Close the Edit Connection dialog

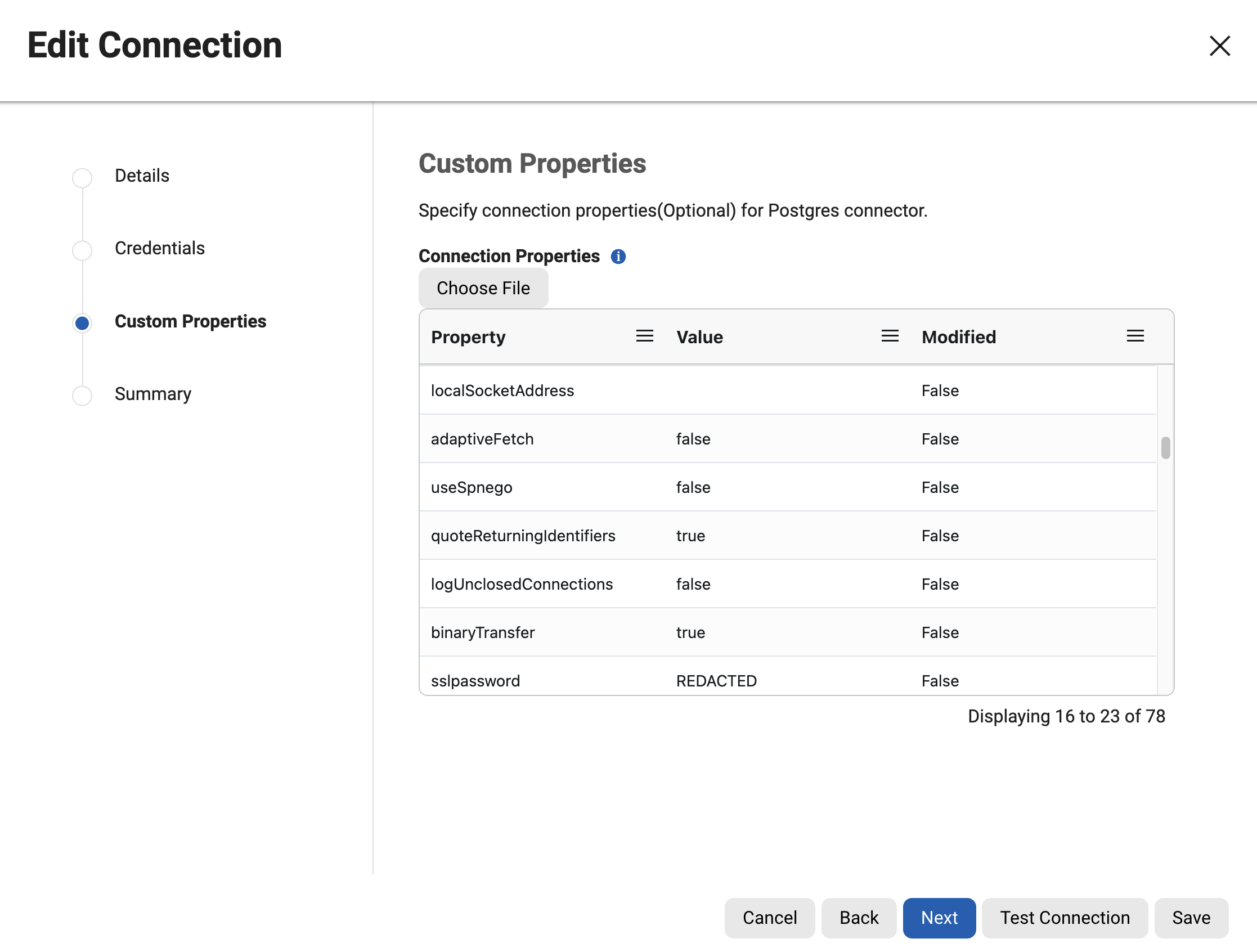coord(1219,46)
